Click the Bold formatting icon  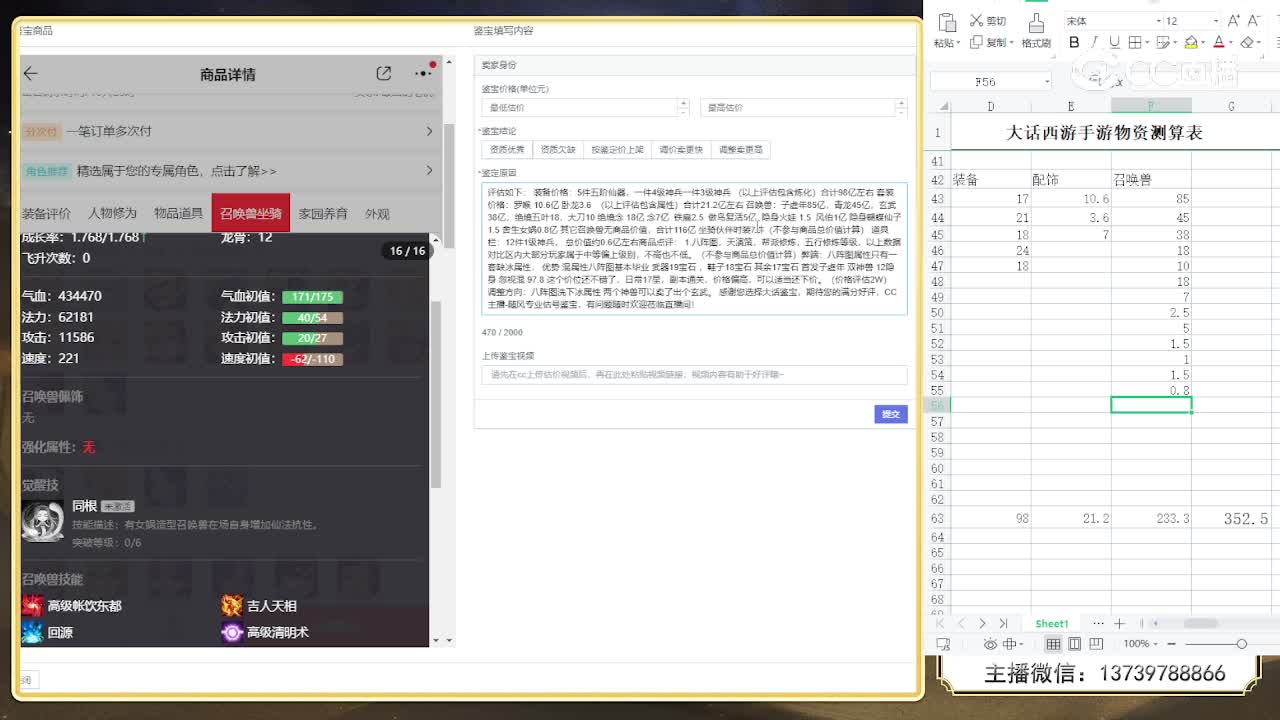point(1074,43)
